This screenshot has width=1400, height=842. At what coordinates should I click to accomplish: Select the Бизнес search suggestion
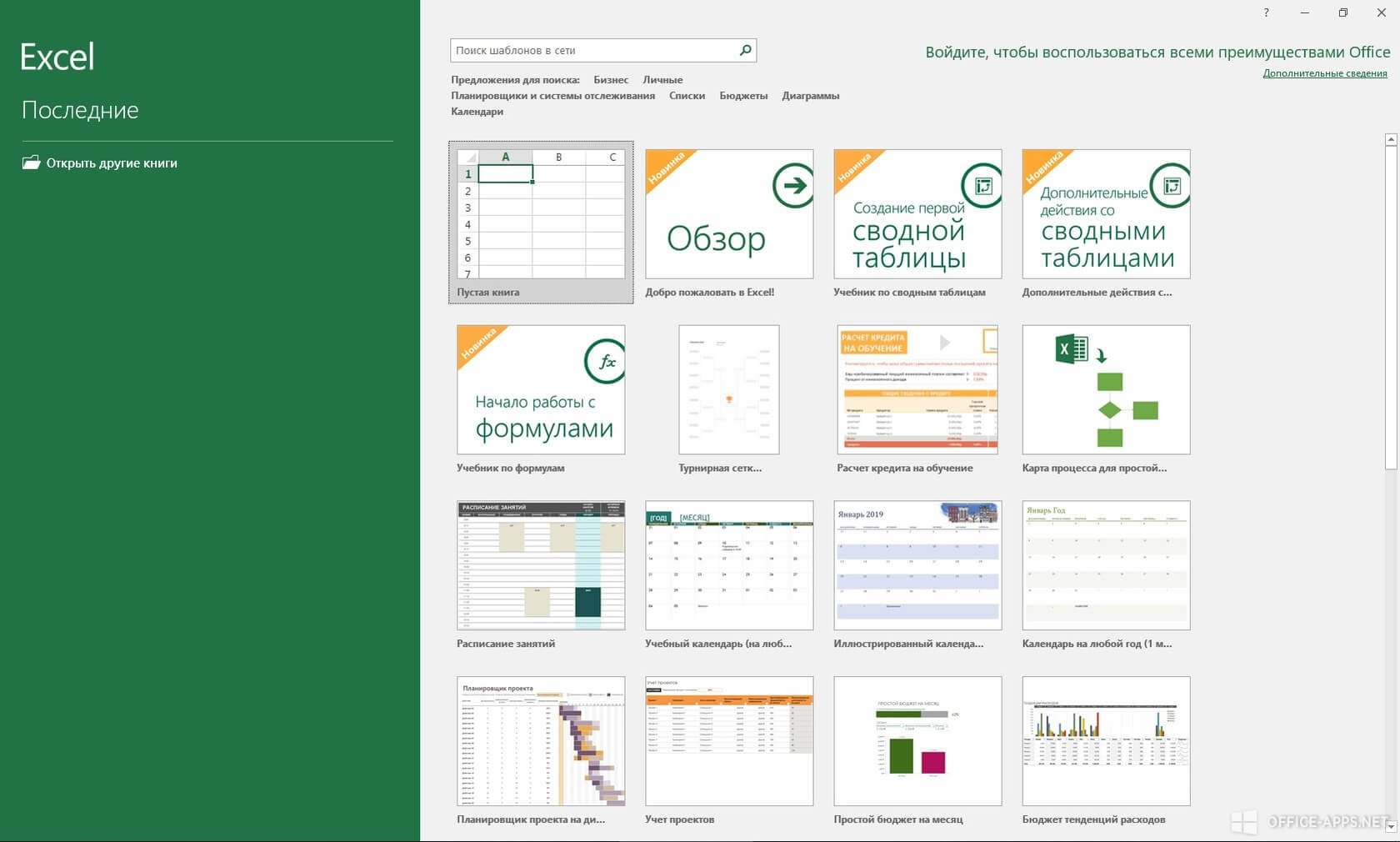pyautogui.click(x=611, y=80)
